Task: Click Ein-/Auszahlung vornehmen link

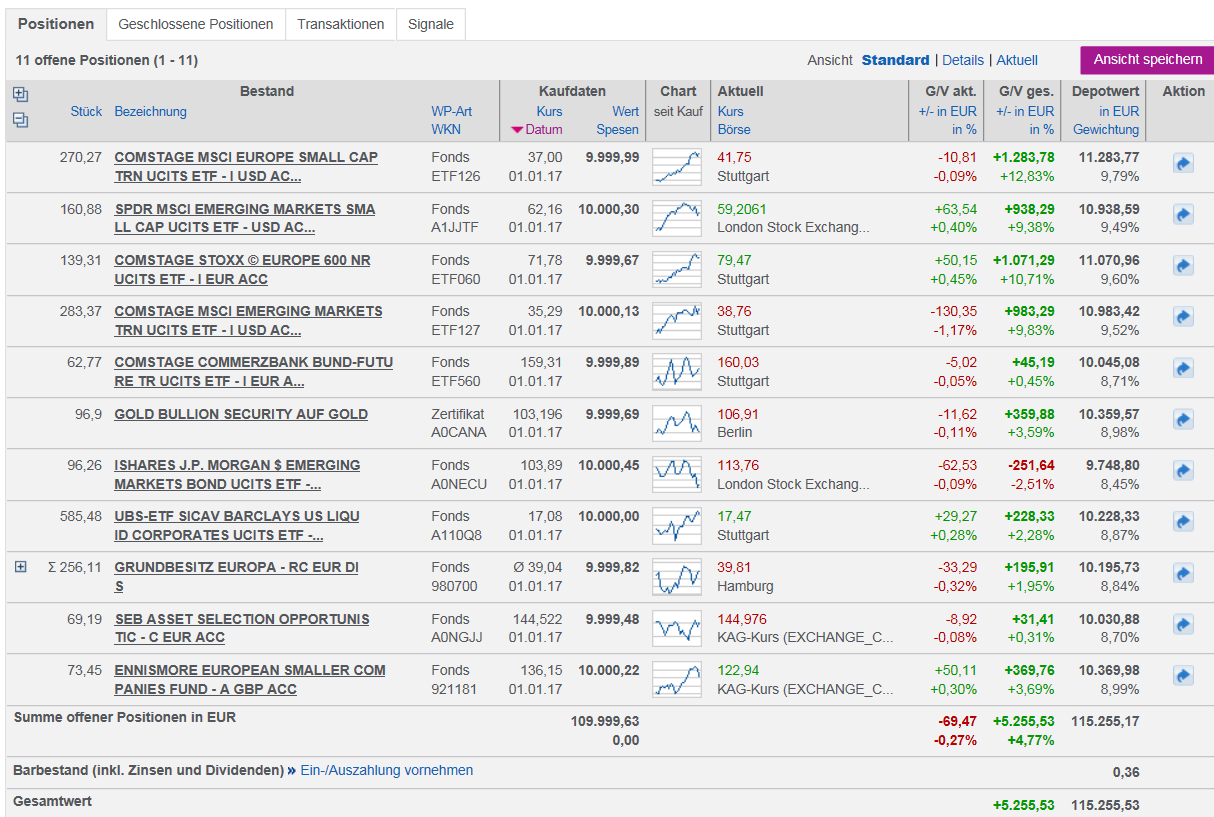Action: point(386,770)
